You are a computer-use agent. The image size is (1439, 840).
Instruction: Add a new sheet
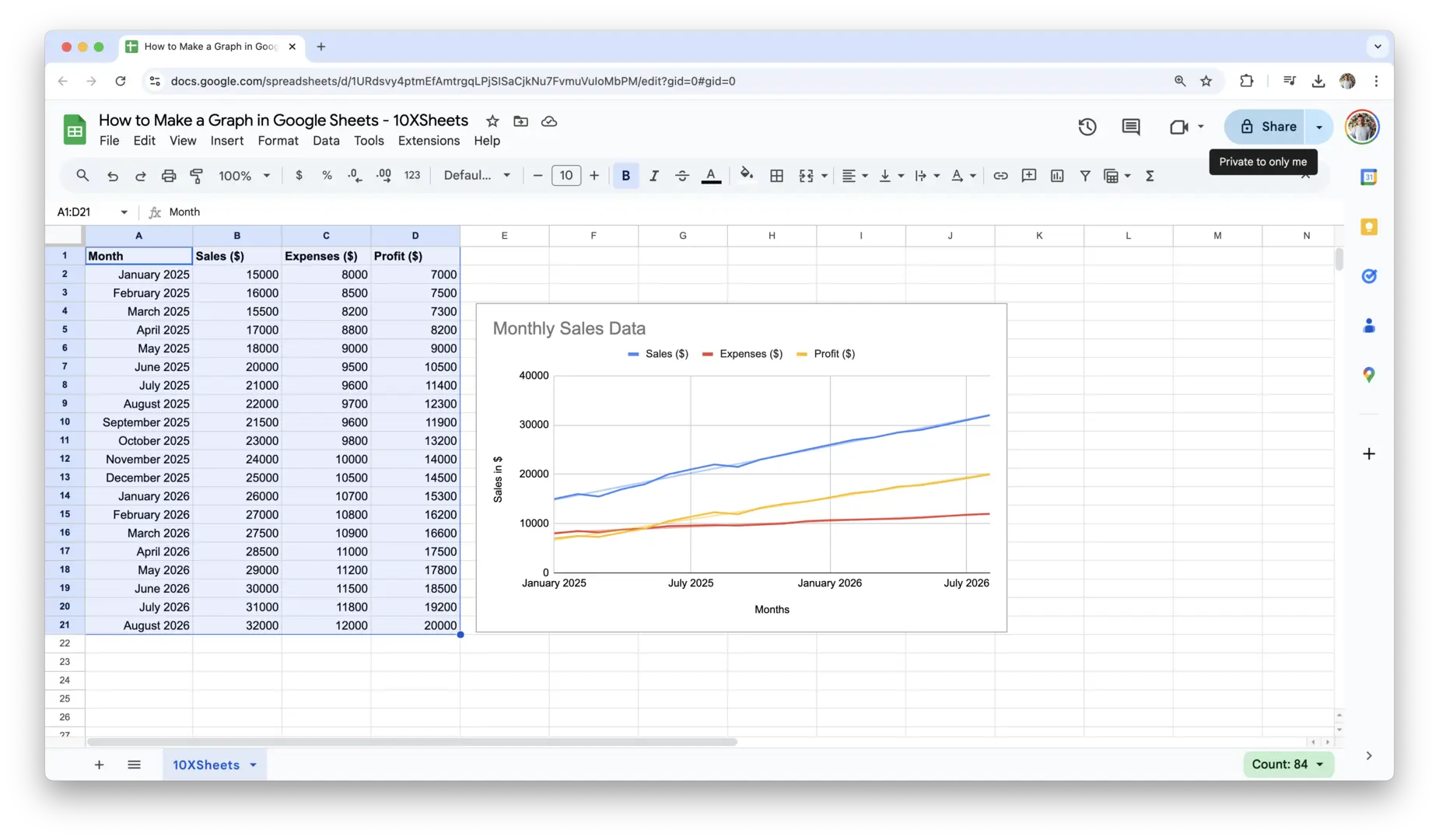pyautogui.click(x=99, y=765)
